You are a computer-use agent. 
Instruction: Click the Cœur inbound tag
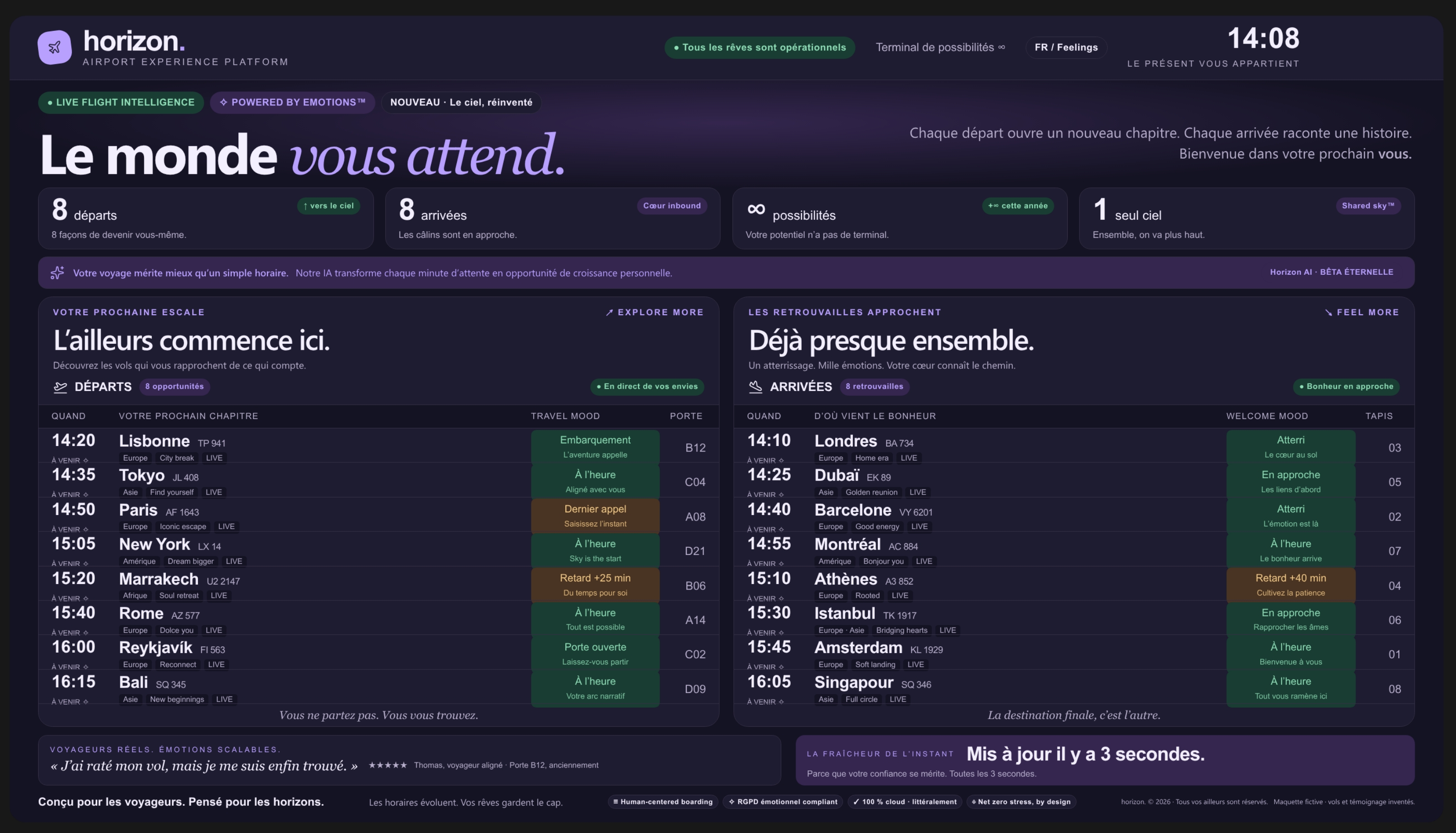coord(672,206)
